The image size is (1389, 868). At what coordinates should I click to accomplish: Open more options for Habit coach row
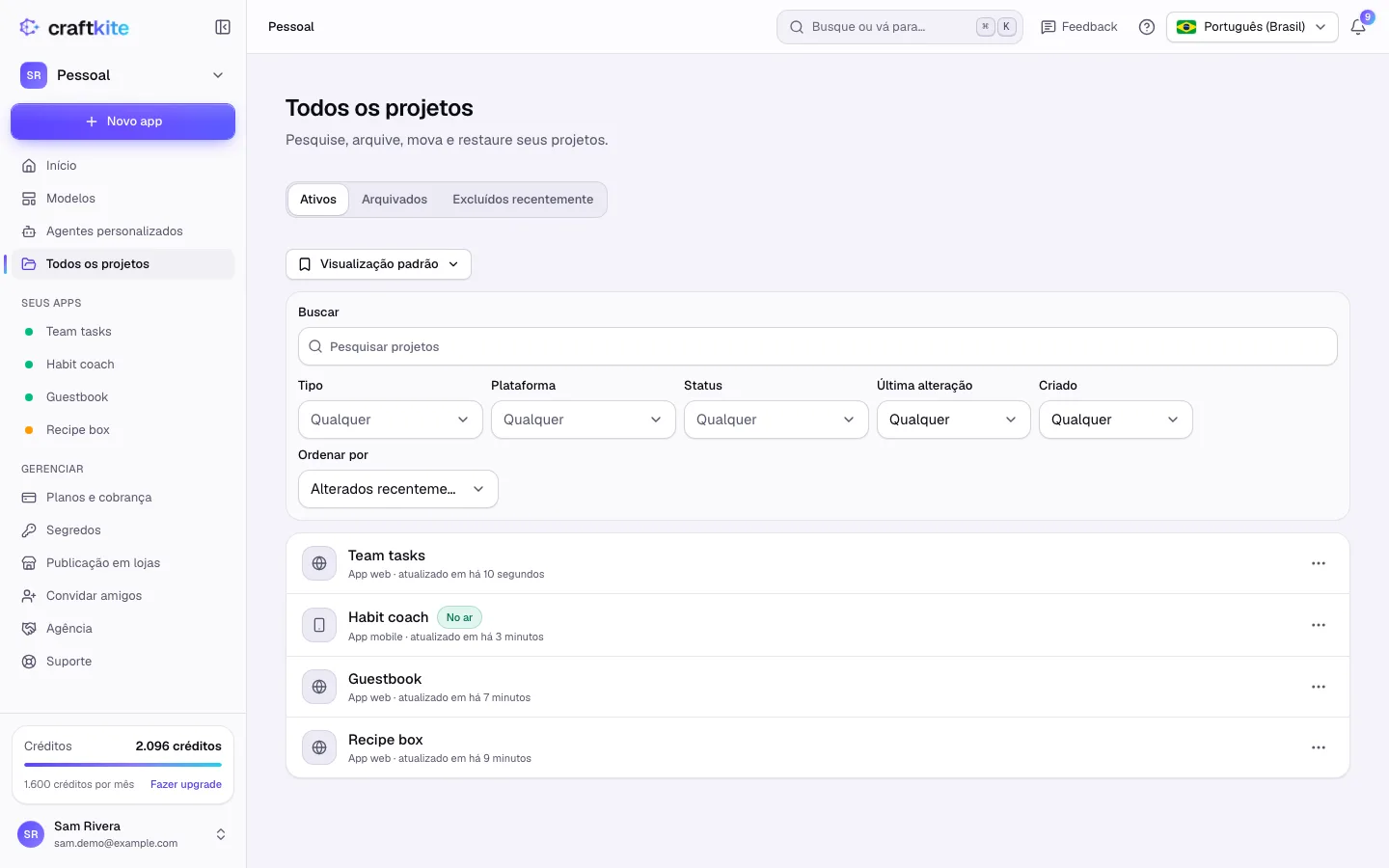1319,625
